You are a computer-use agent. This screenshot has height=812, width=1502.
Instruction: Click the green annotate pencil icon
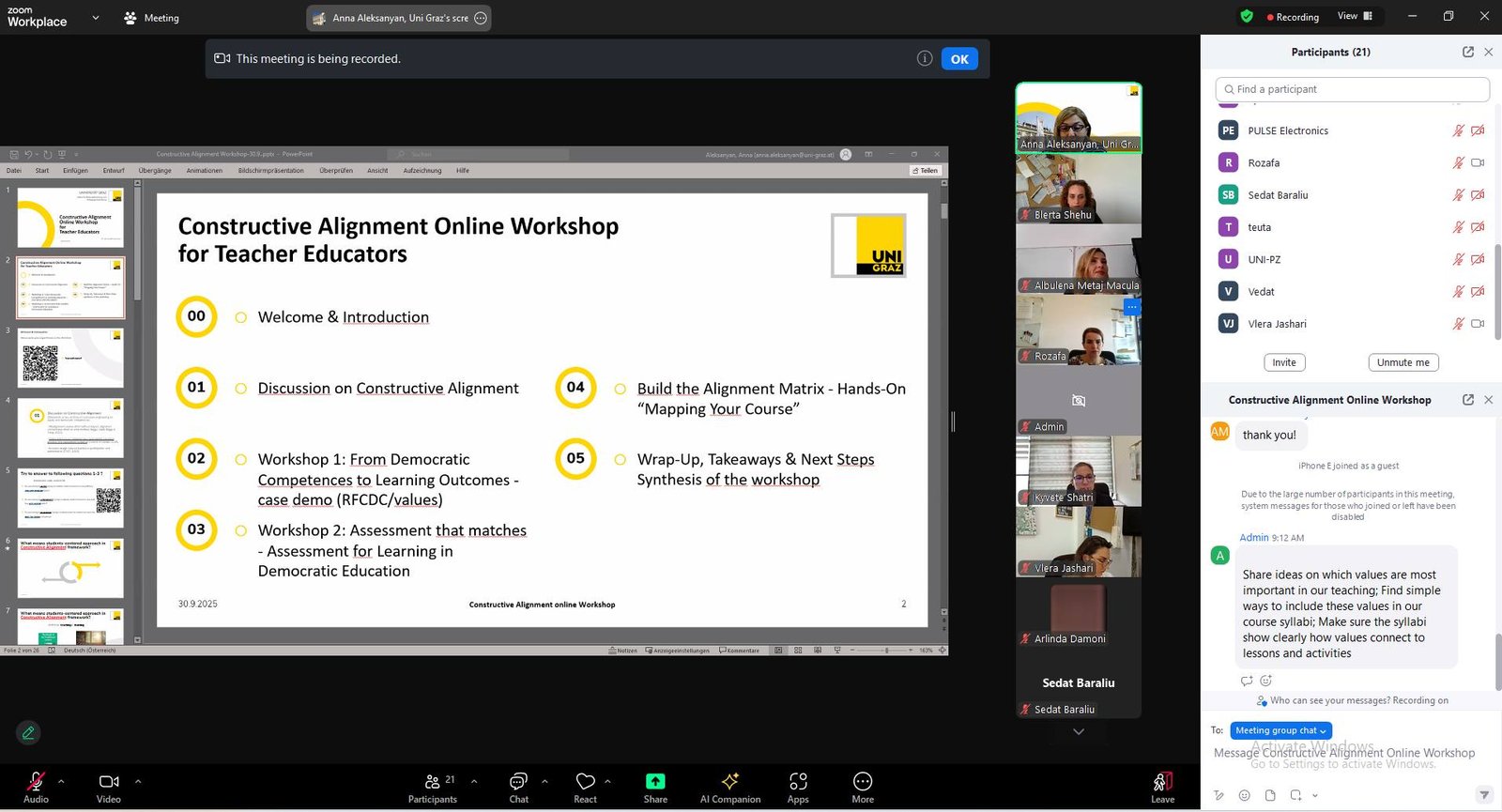point(28,733)
